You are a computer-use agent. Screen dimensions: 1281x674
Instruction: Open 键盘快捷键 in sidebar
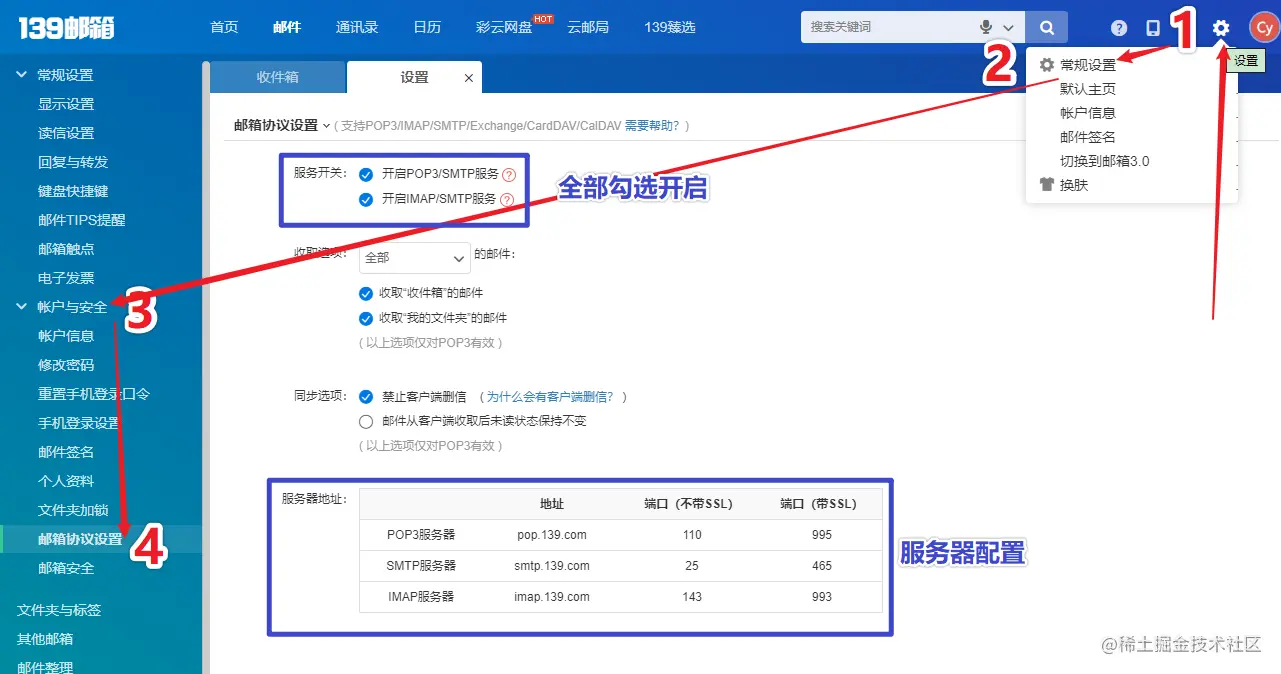click(x=73, y=191)
